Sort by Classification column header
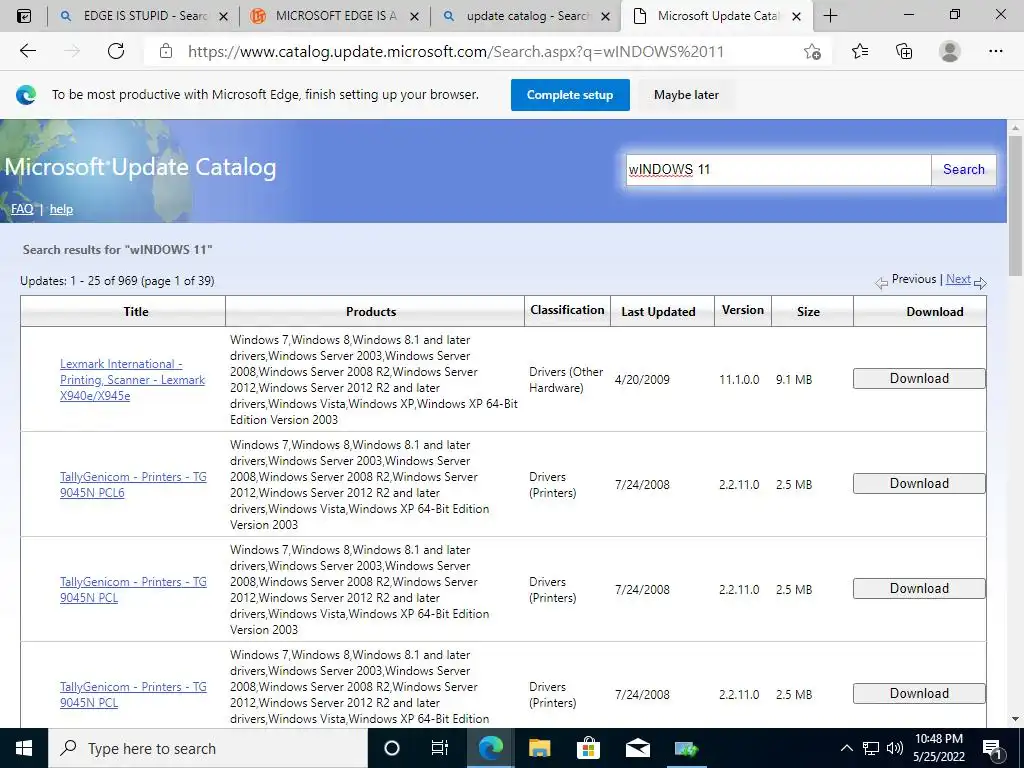Screen dimensions: 1024x768 [x=567, y=310]
